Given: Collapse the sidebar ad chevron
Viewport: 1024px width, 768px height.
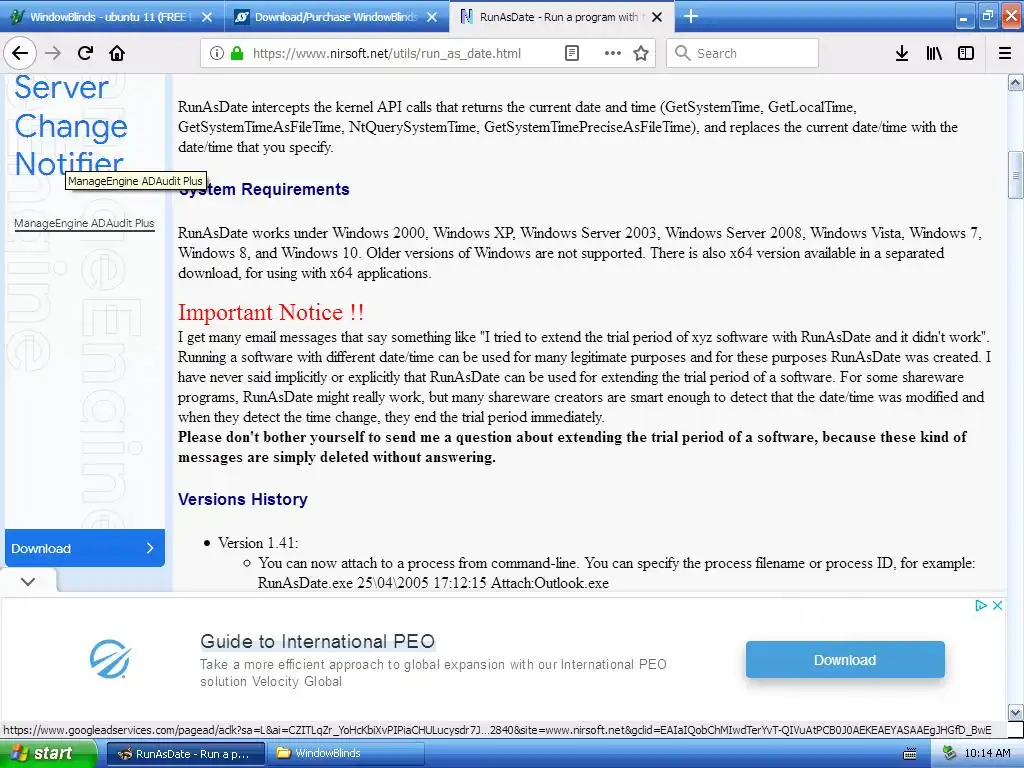Looking at the screenshot, I should coord(28,581).
